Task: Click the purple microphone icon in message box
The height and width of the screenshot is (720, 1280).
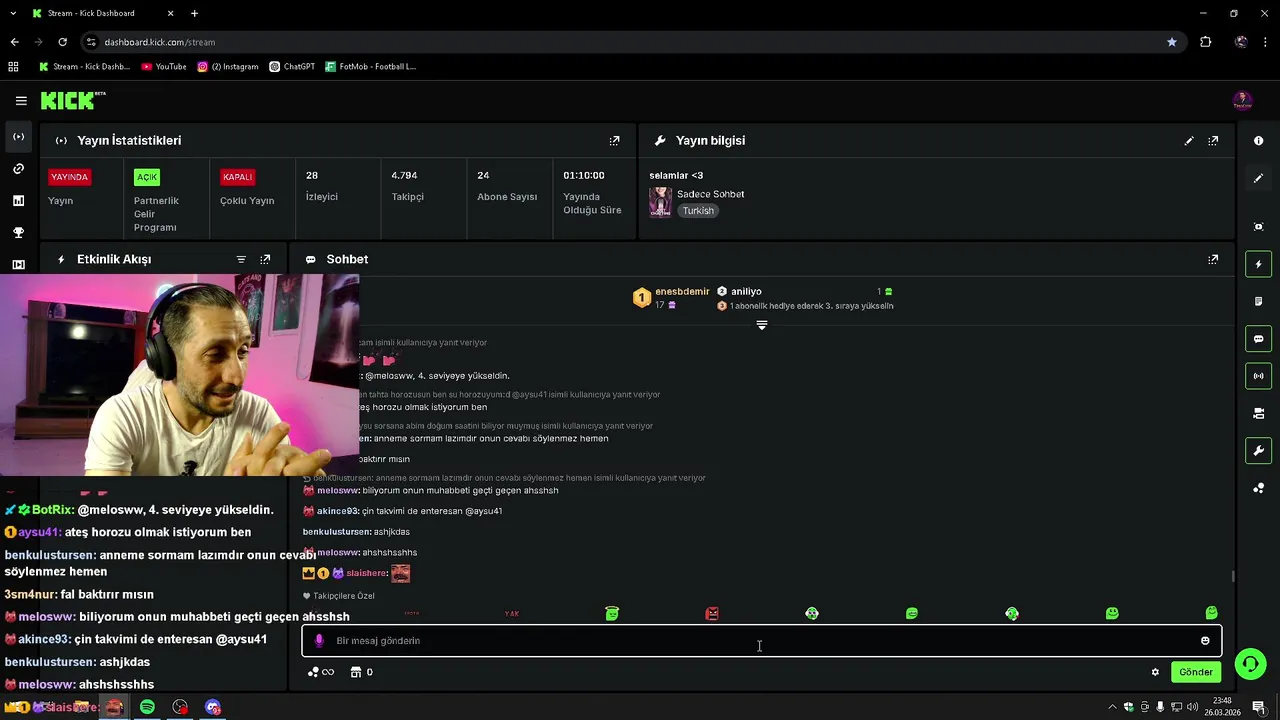Action: click(319, 641)
